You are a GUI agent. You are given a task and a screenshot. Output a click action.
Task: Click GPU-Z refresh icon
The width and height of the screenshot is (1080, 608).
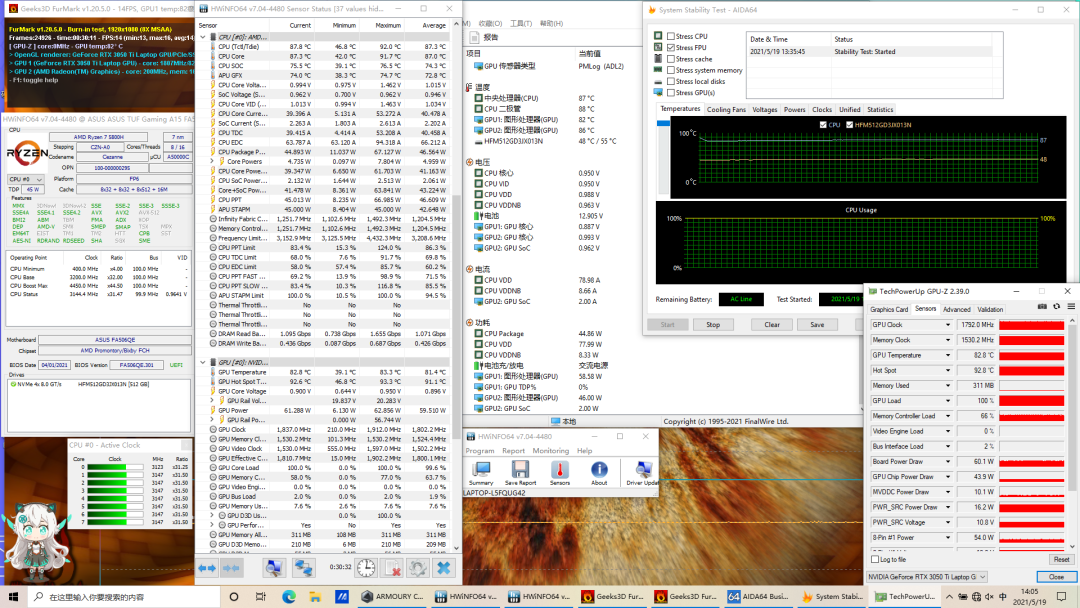pos(1057,307)
